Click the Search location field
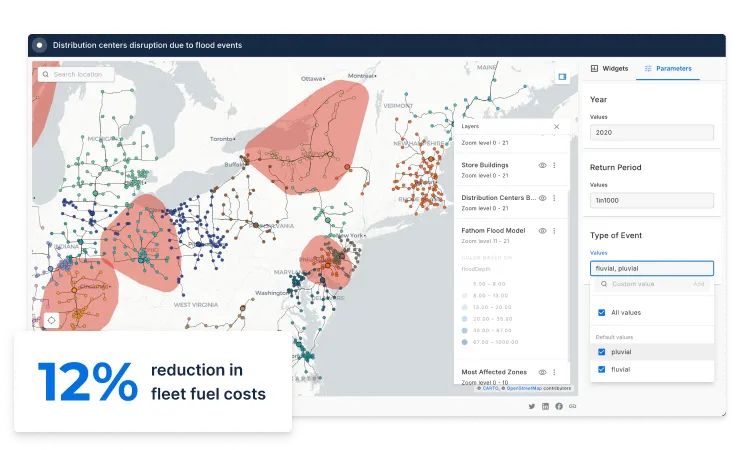This screenshot has width=754, height=450. 76,75
